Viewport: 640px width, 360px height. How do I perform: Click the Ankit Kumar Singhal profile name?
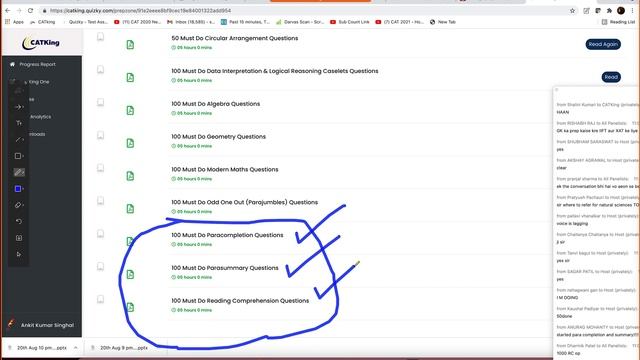click(47, 325)
